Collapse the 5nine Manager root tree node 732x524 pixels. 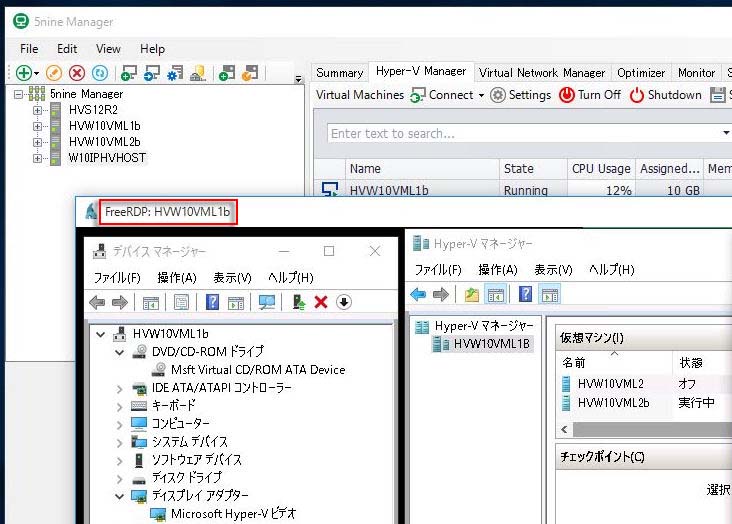click(x=18, y=94)
